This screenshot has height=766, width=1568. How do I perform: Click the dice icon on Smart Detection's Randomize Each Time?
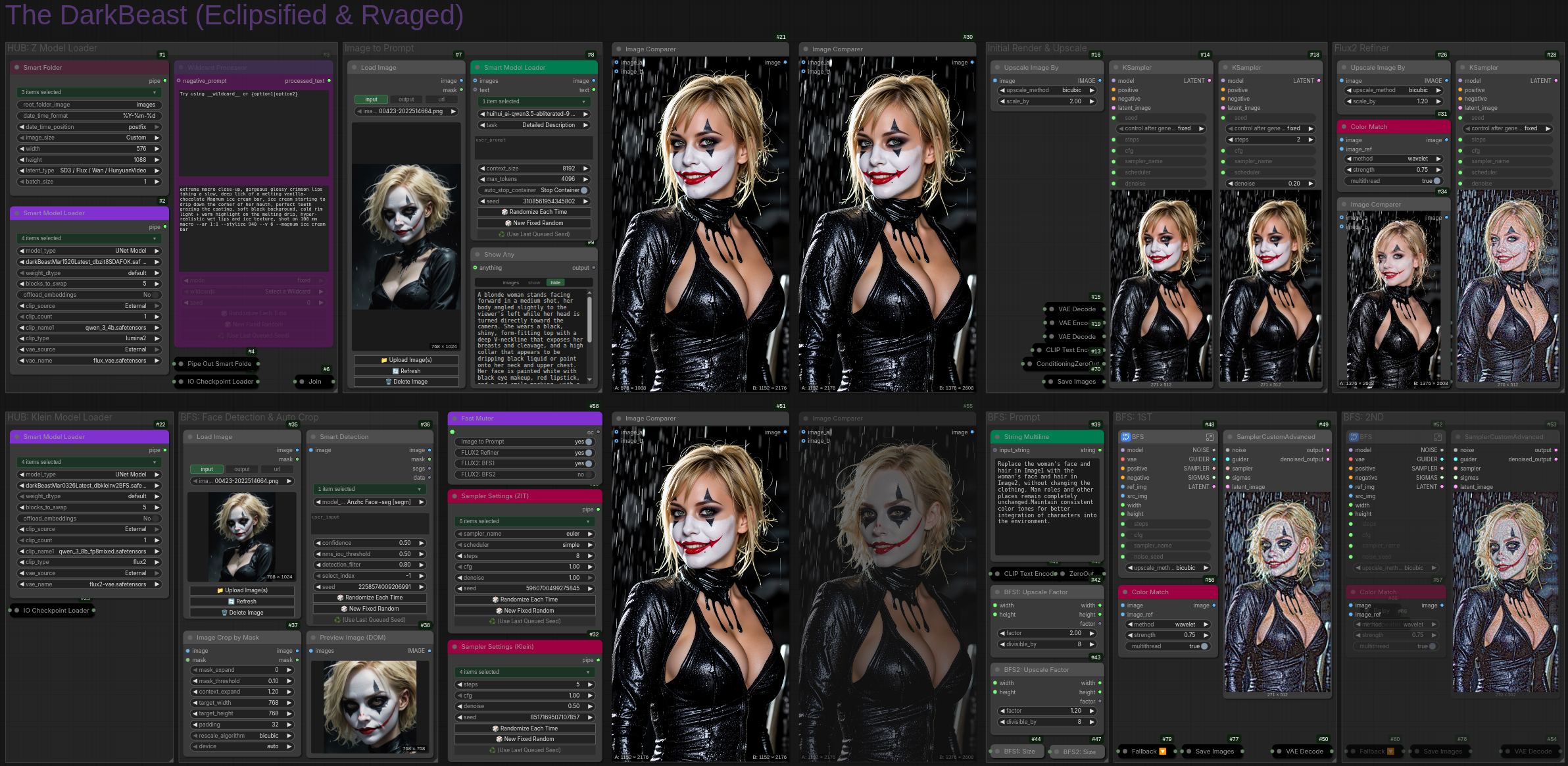pos(341,598)
